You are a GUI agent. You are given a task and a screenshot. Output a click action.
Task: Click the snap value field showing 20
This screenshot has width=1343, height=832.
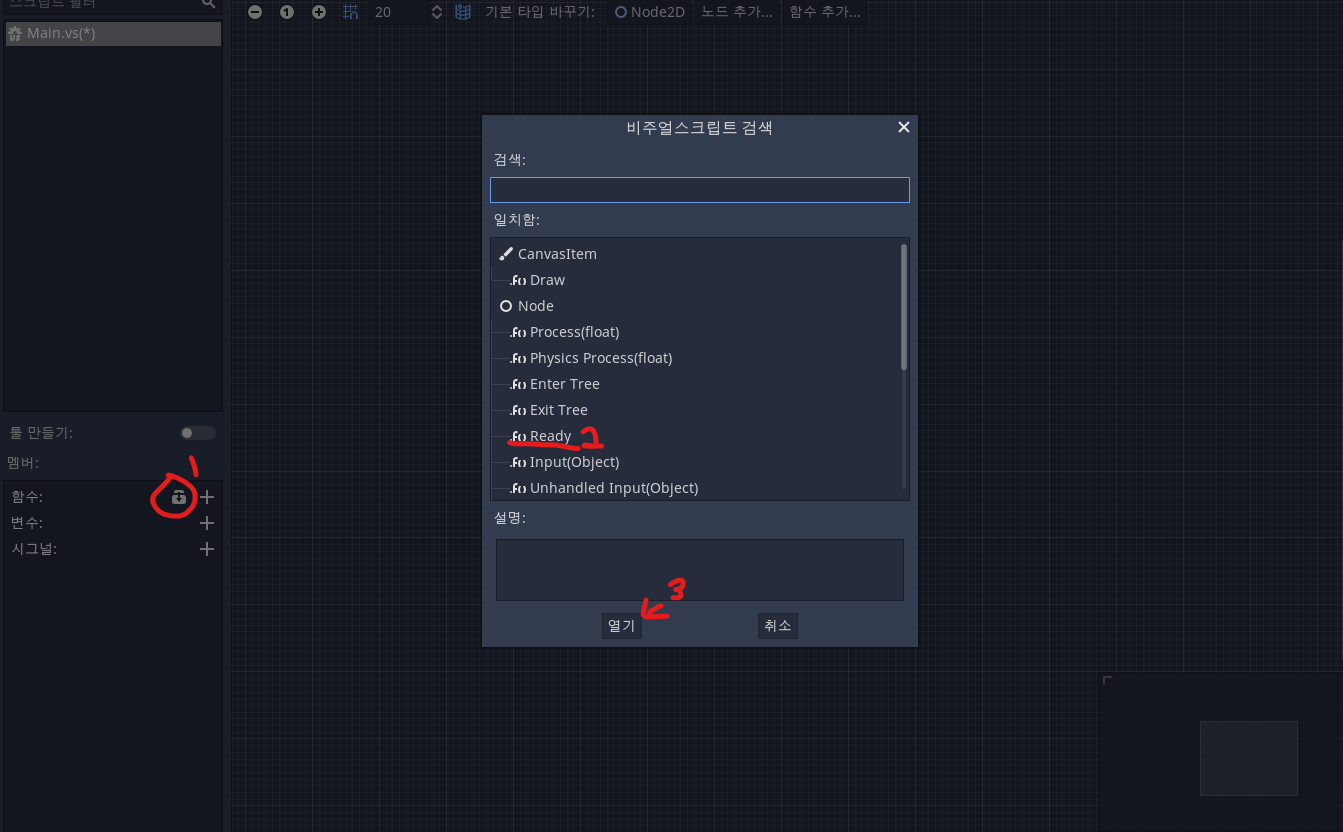point(398,12)
